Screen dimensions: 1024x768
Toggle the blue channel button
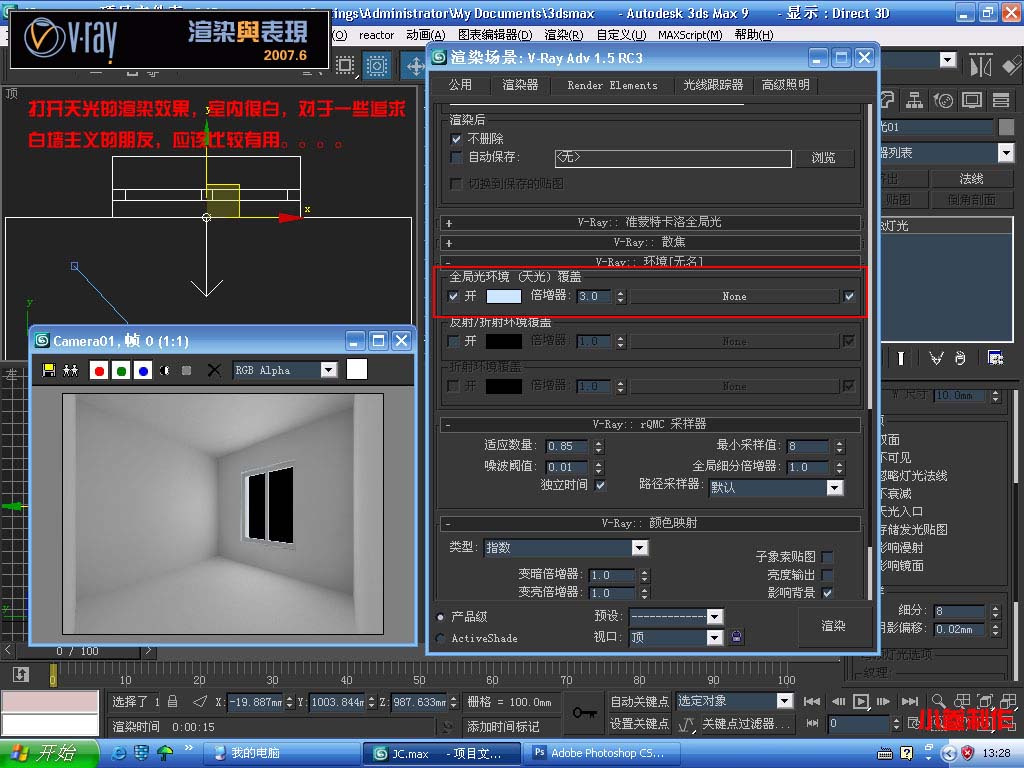(143, 370)
